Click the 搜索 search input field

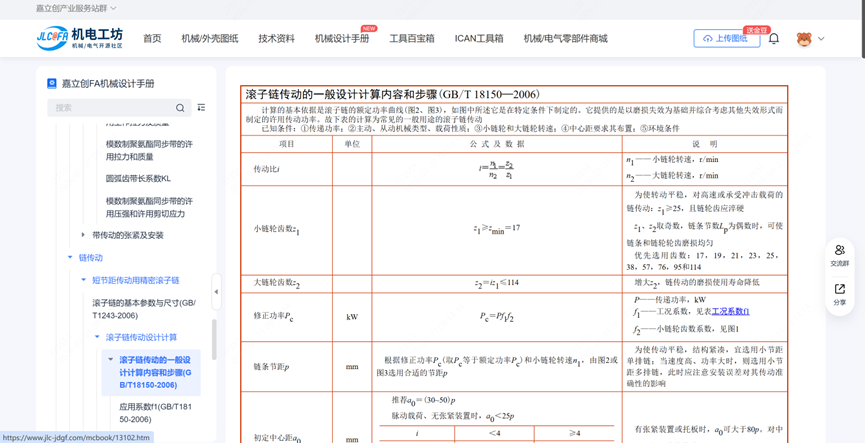(x=110, y=108)
